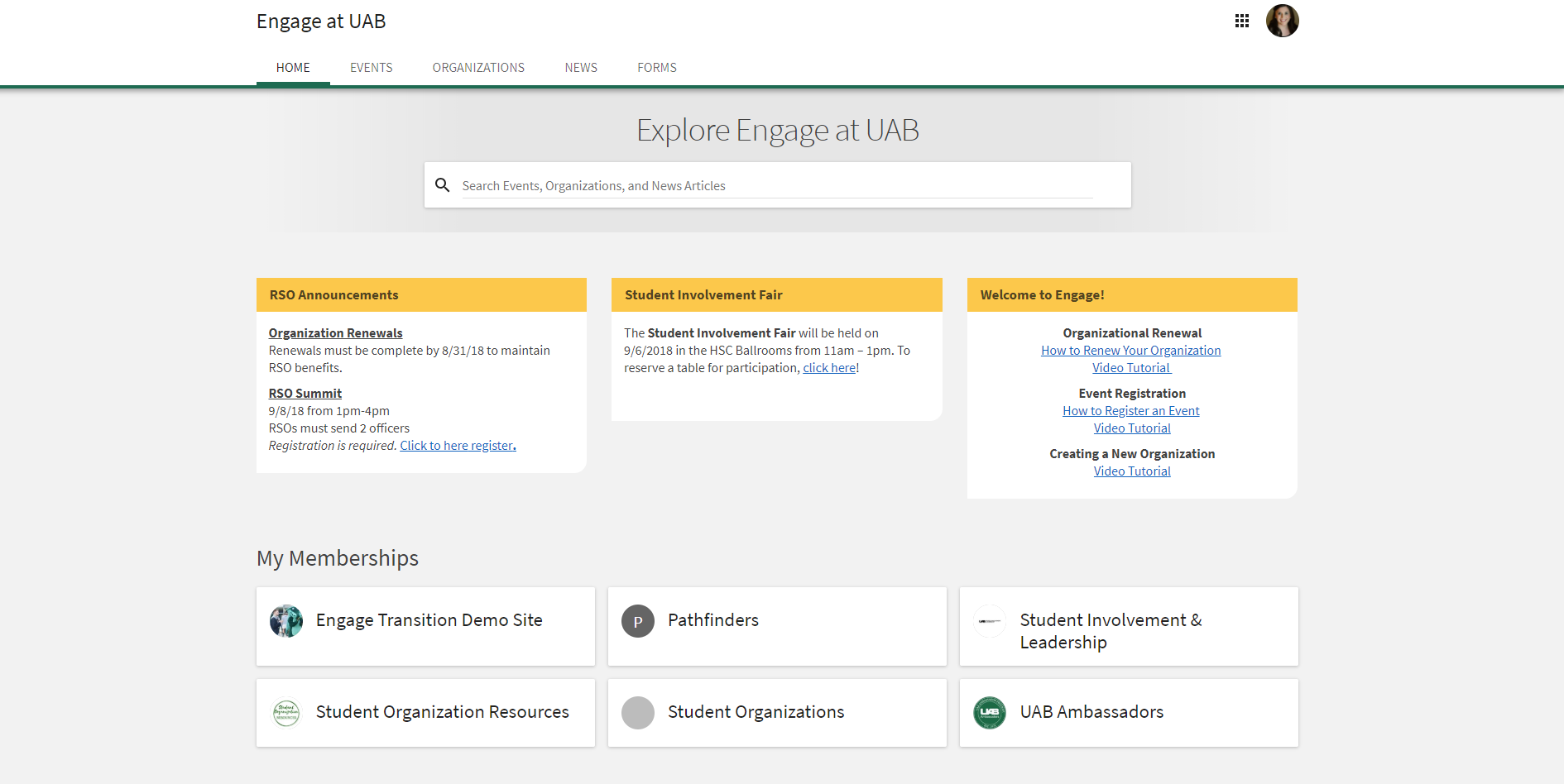Click the user profile avatar
The width and height of the screenshot is (1564, 784).
(x=1282, y=22)
